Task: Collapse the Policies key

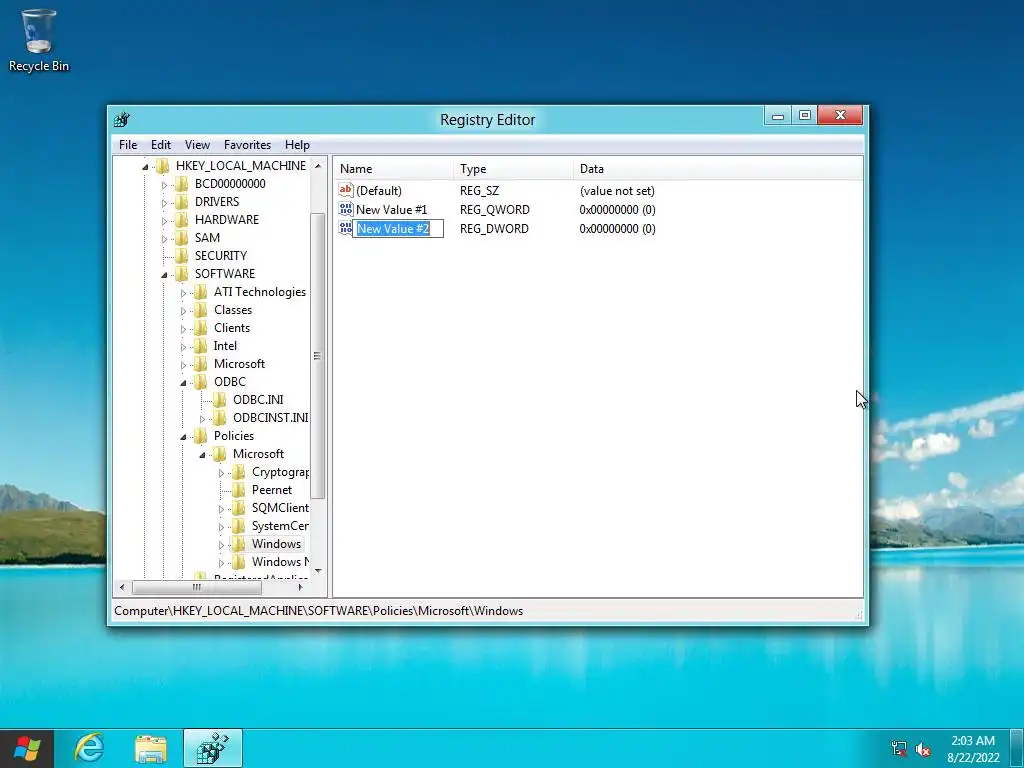Action: click(x=184, y=436)
